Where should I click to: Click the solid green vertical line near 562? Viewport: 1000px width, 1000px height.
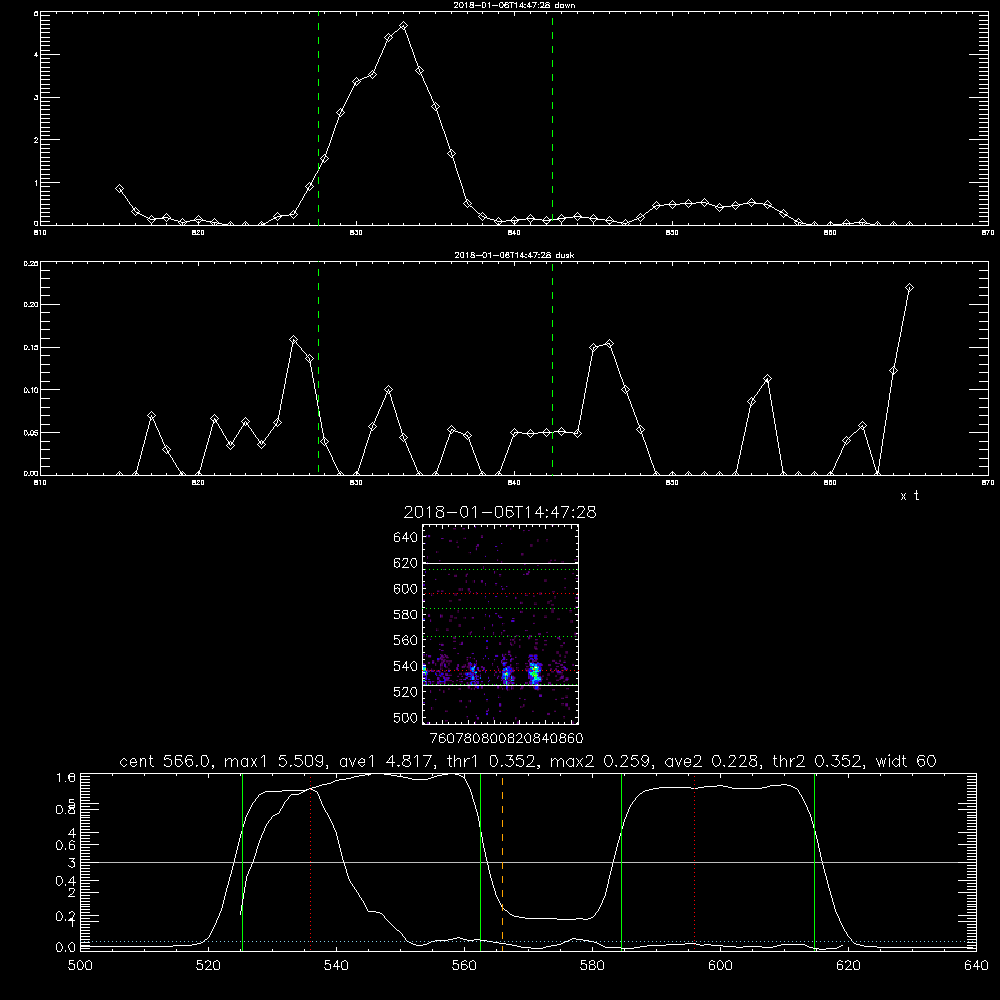[480, 861]
